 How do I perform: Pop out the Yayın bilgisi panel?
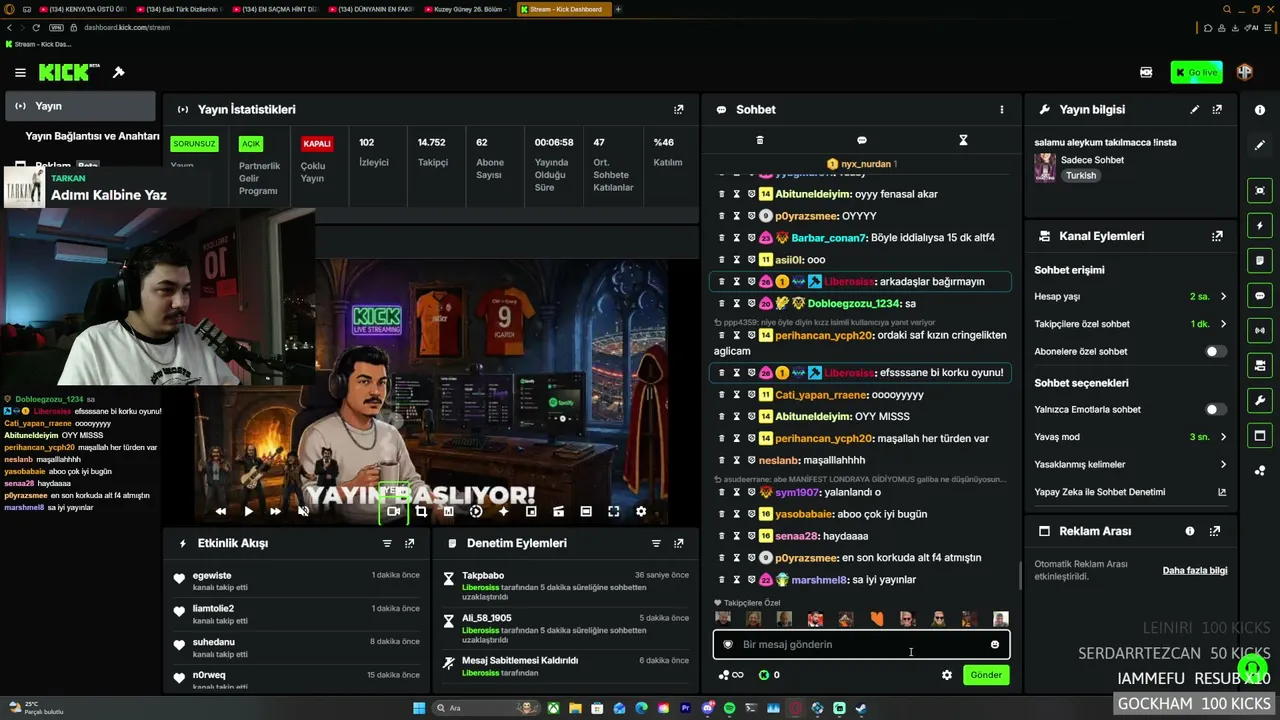[x=1217, y=109]
